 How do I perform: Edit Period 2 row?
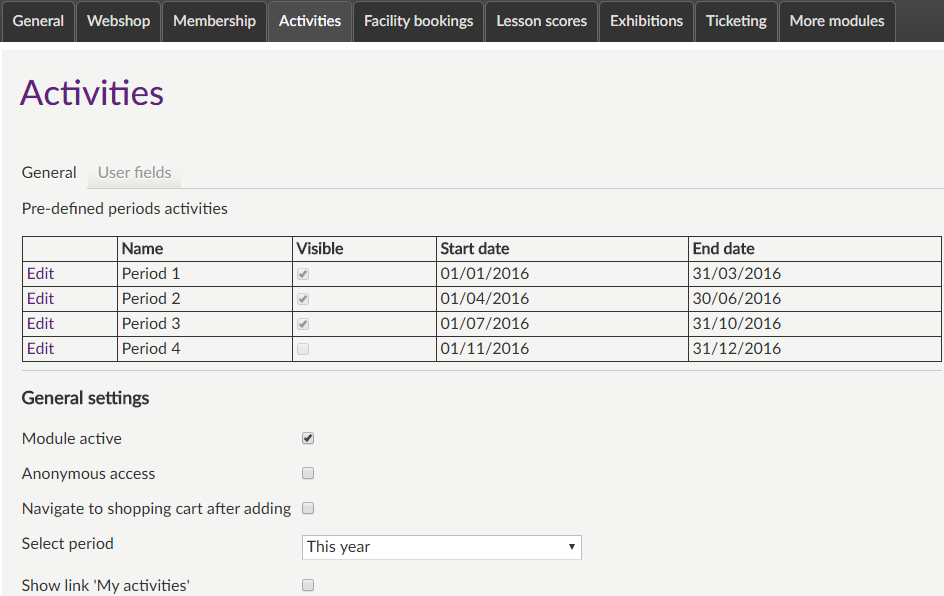[x=40, y=299]
